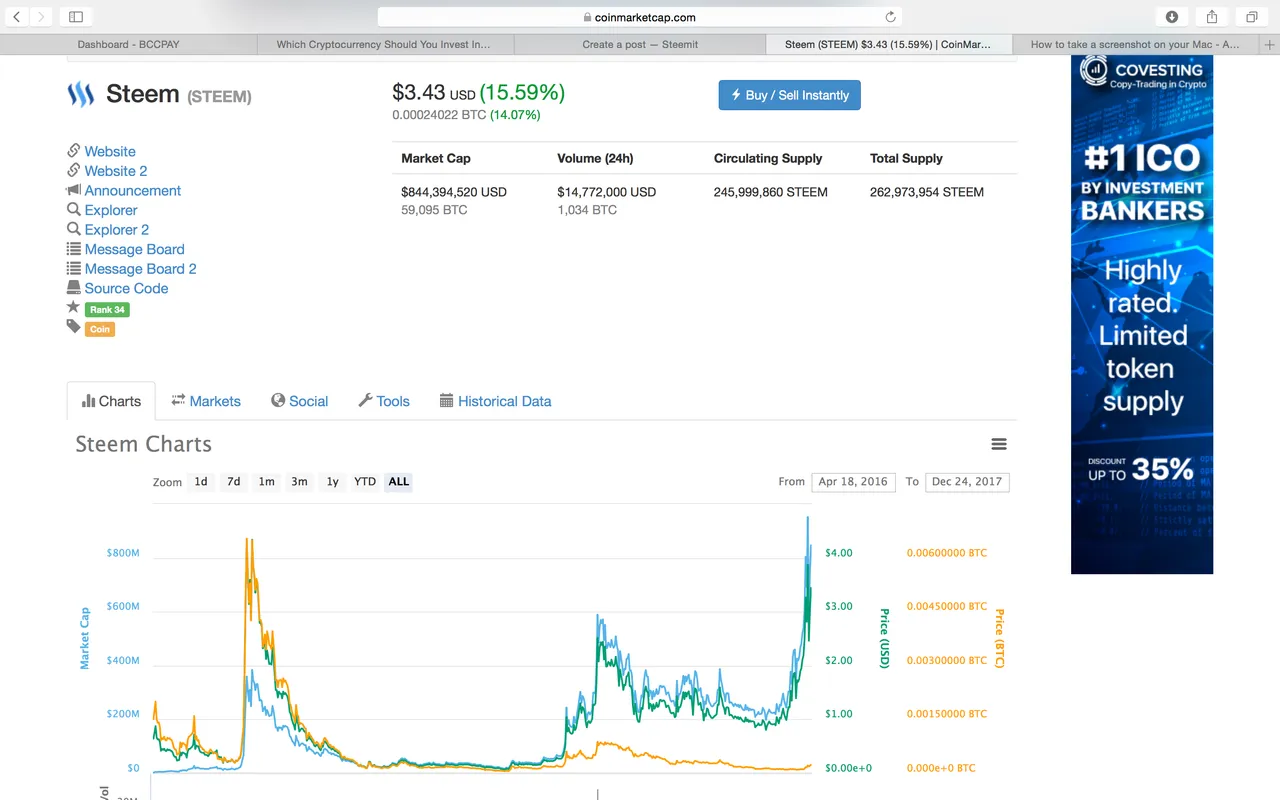Switch to Which Cryptocurrency Should You Invest tab
The width and height of the screenshot is (1280, 800).
click(384, 45)
